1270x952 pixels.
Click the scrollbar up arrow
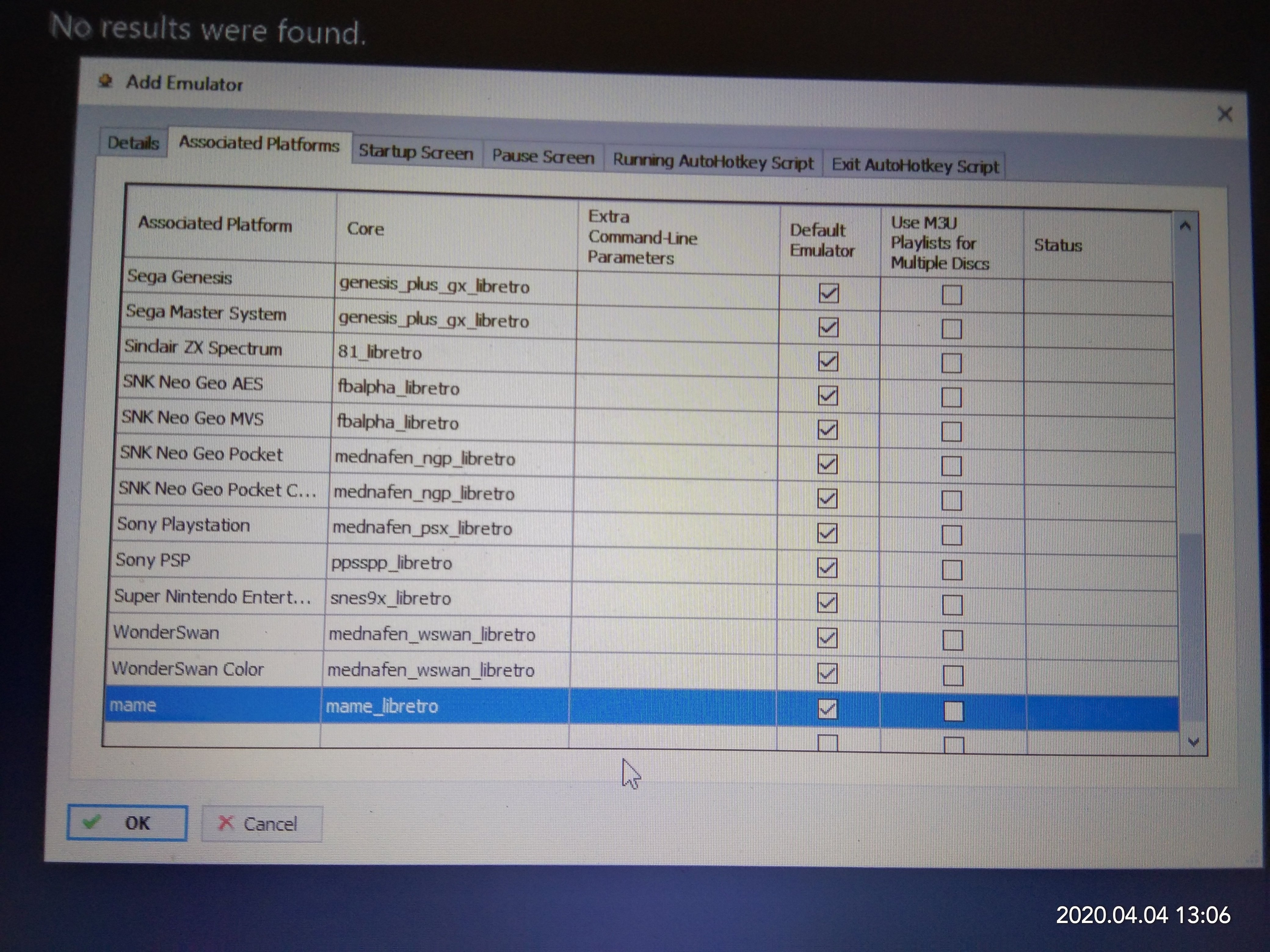(x=1185, y=227)
